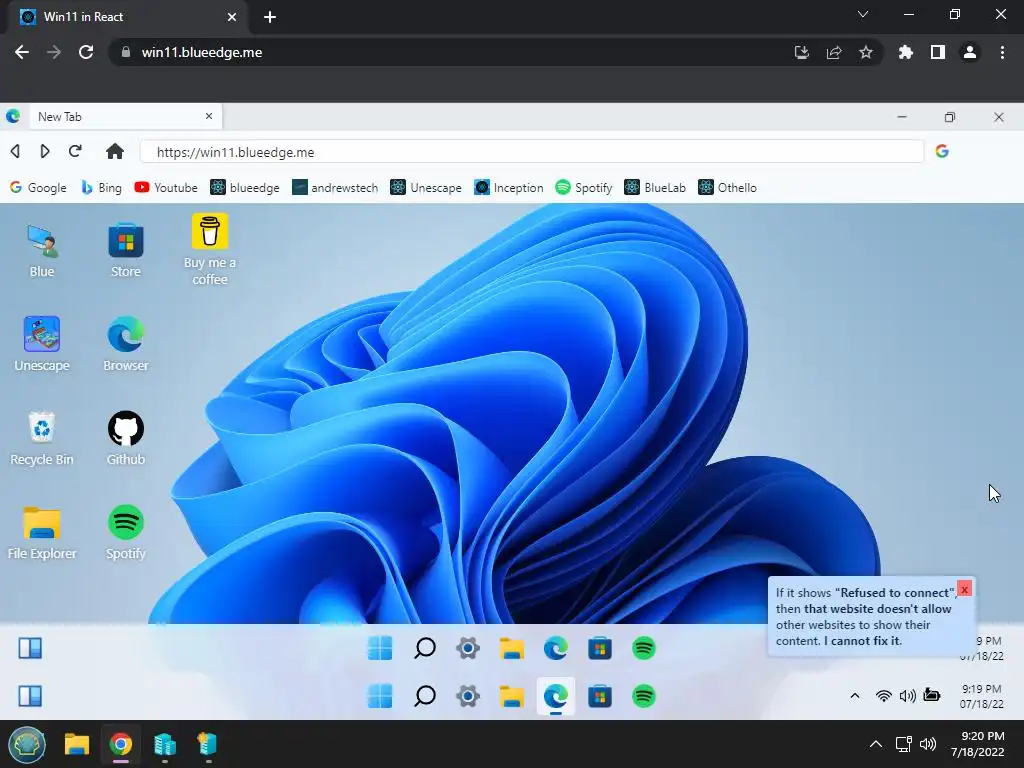Expand Chrome tab search chevron
The image size is (1024, 768).
click(x=863, y=14)
